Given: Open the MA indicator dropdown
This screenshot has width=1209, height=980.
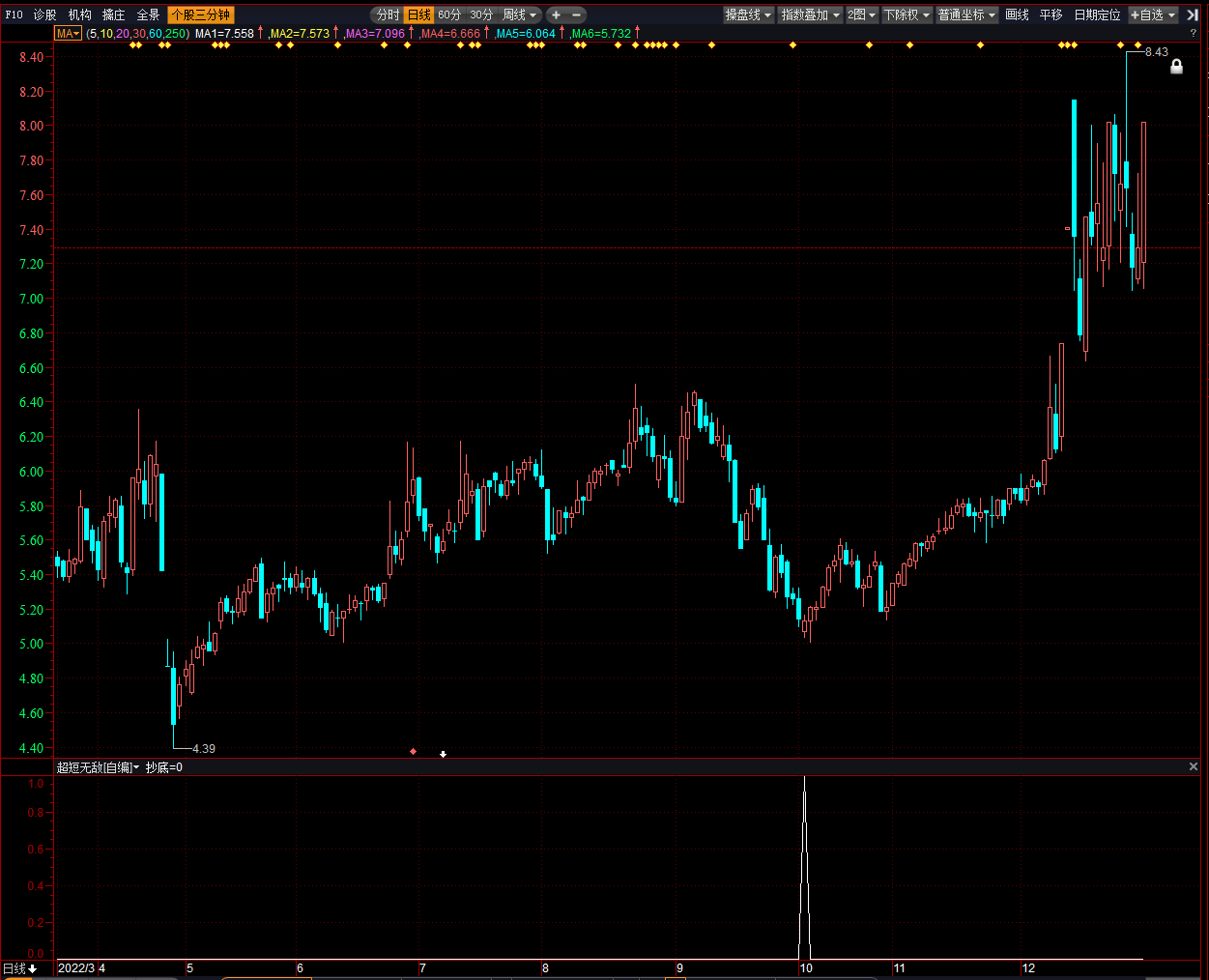Looking at the screenshot, I should 68,34.
